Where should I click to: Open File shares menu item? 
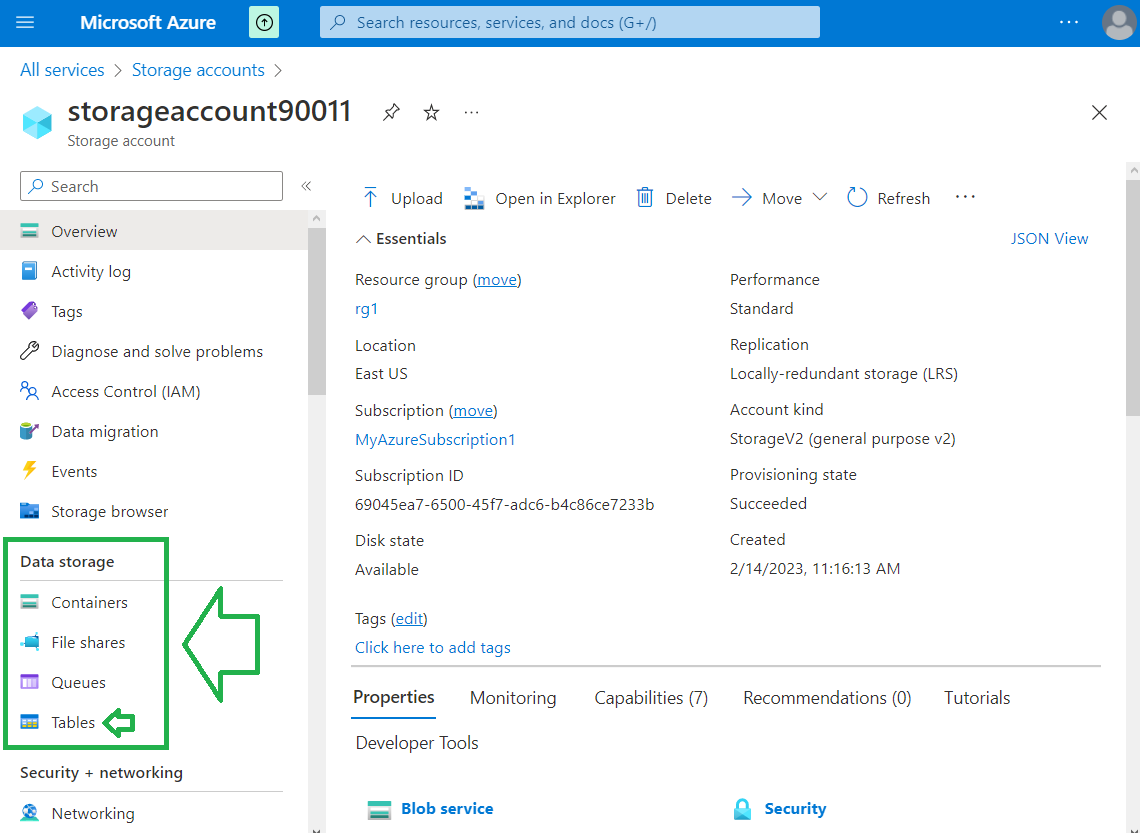click(88, 642)
